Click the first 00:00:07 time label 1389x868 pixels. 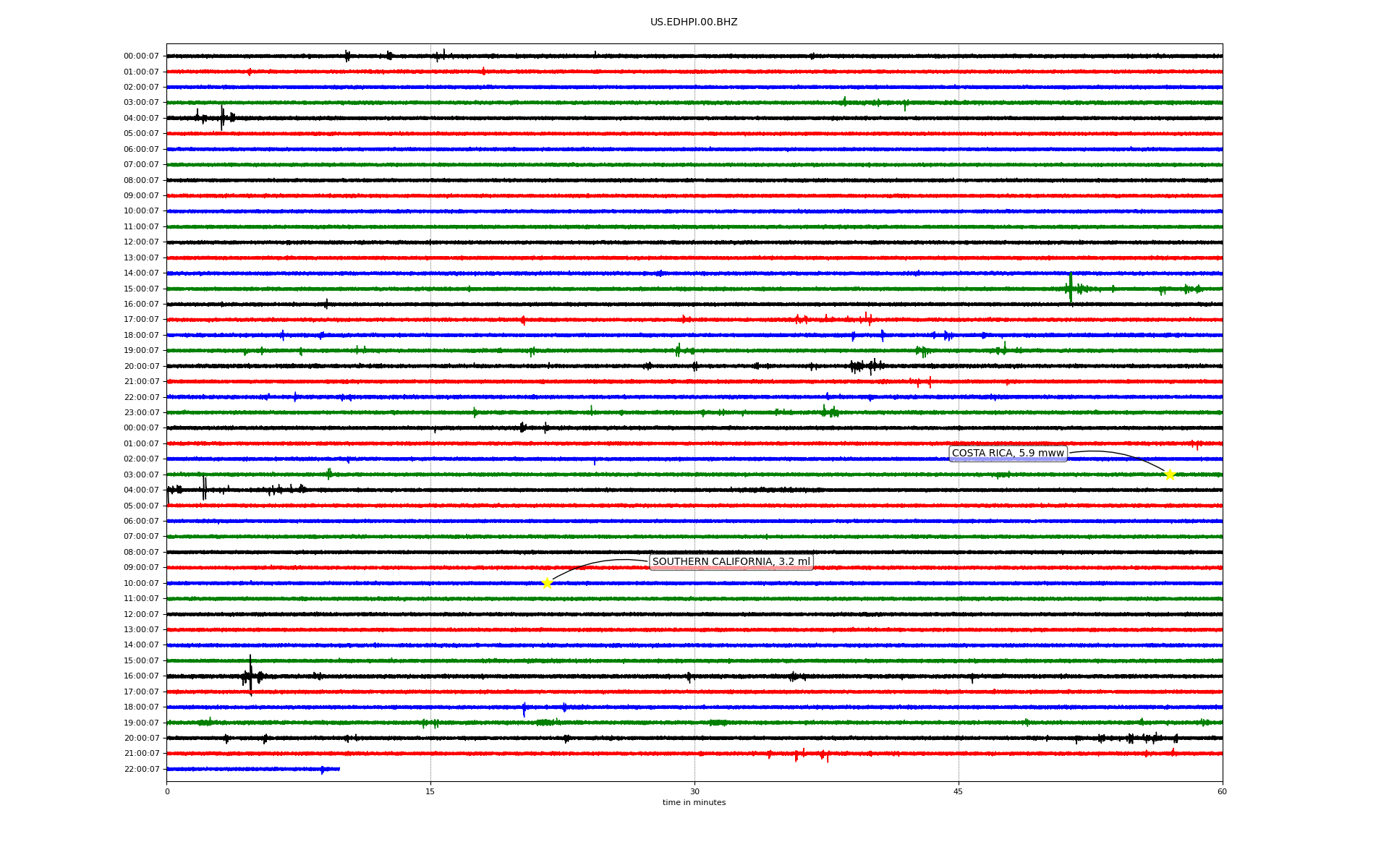click(x=141, y=56)
